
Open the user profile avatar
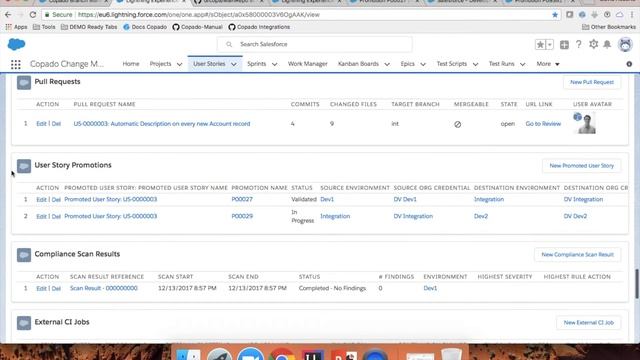(625, 44)
